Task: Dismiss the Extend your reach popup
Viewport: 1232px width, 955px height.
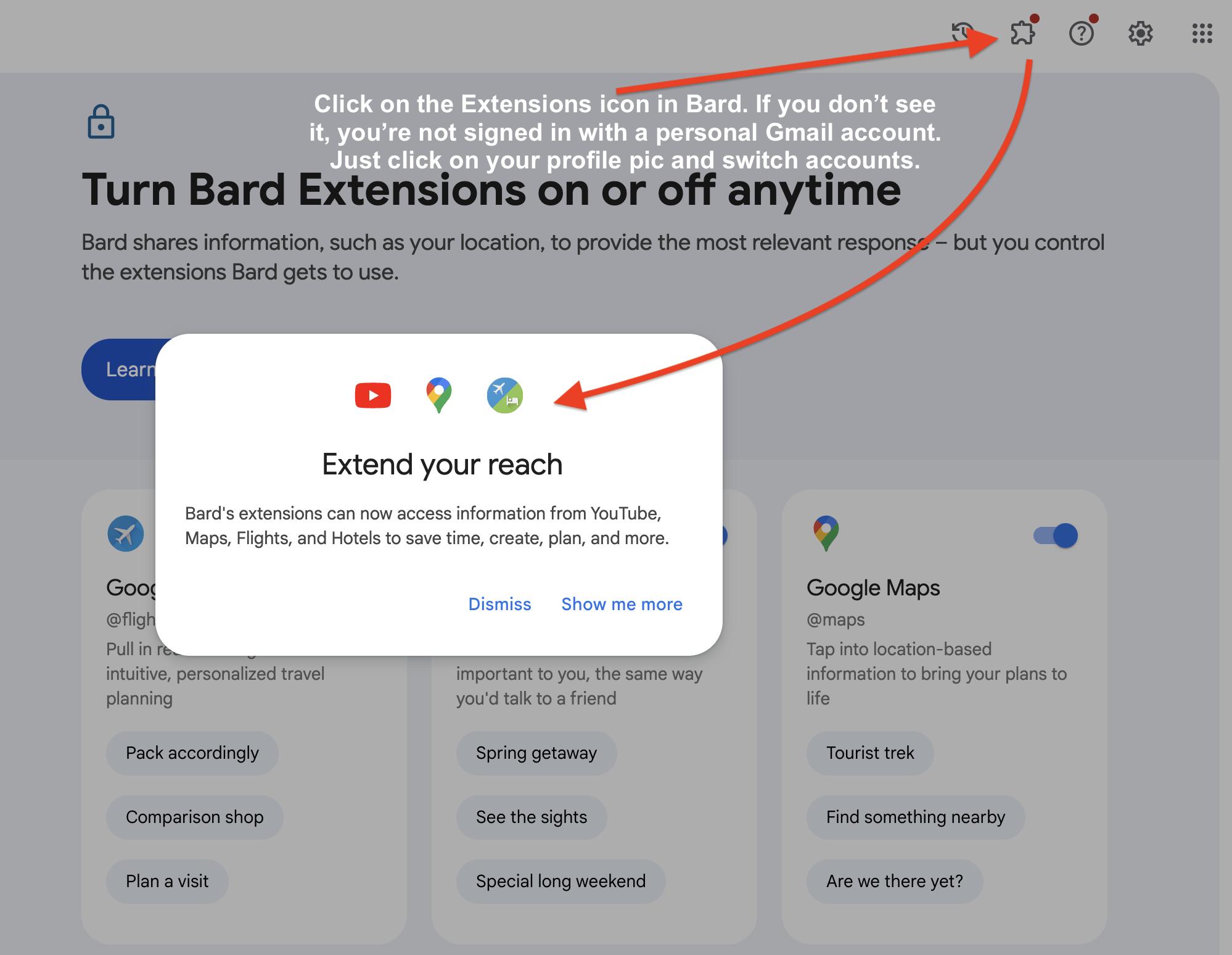Action: pyautogui.click(x=499, y=603)
